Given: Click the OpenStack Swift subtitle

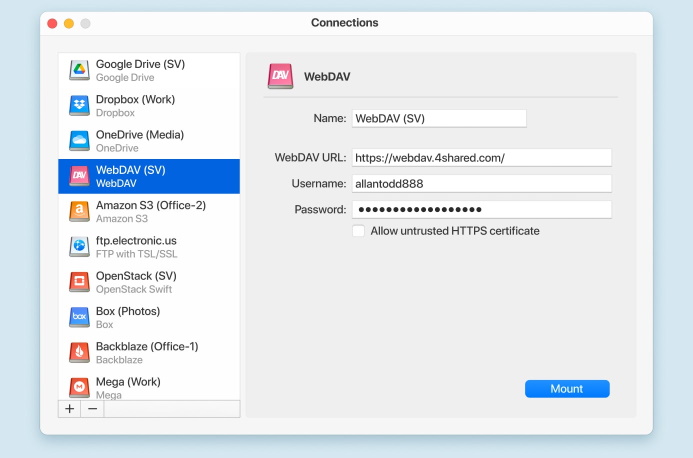Looking at the screenshot, I should point(134,290).
